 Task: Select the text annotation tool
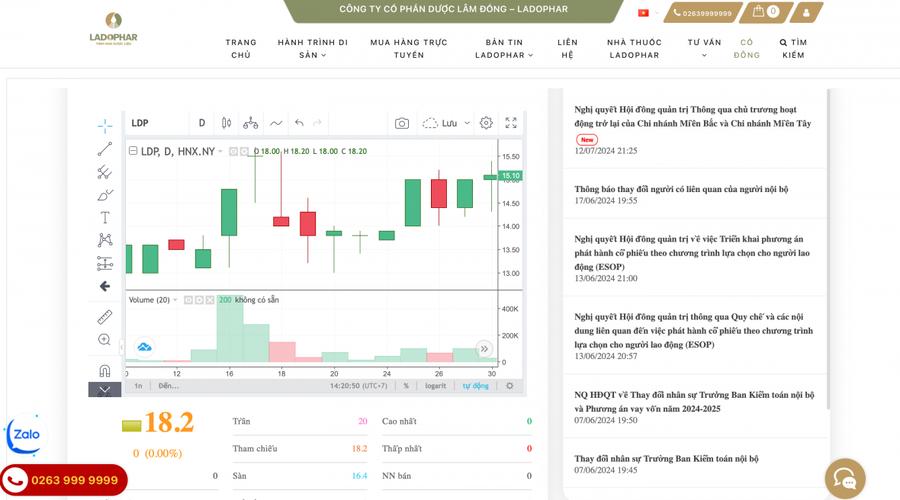click(104, 218)
